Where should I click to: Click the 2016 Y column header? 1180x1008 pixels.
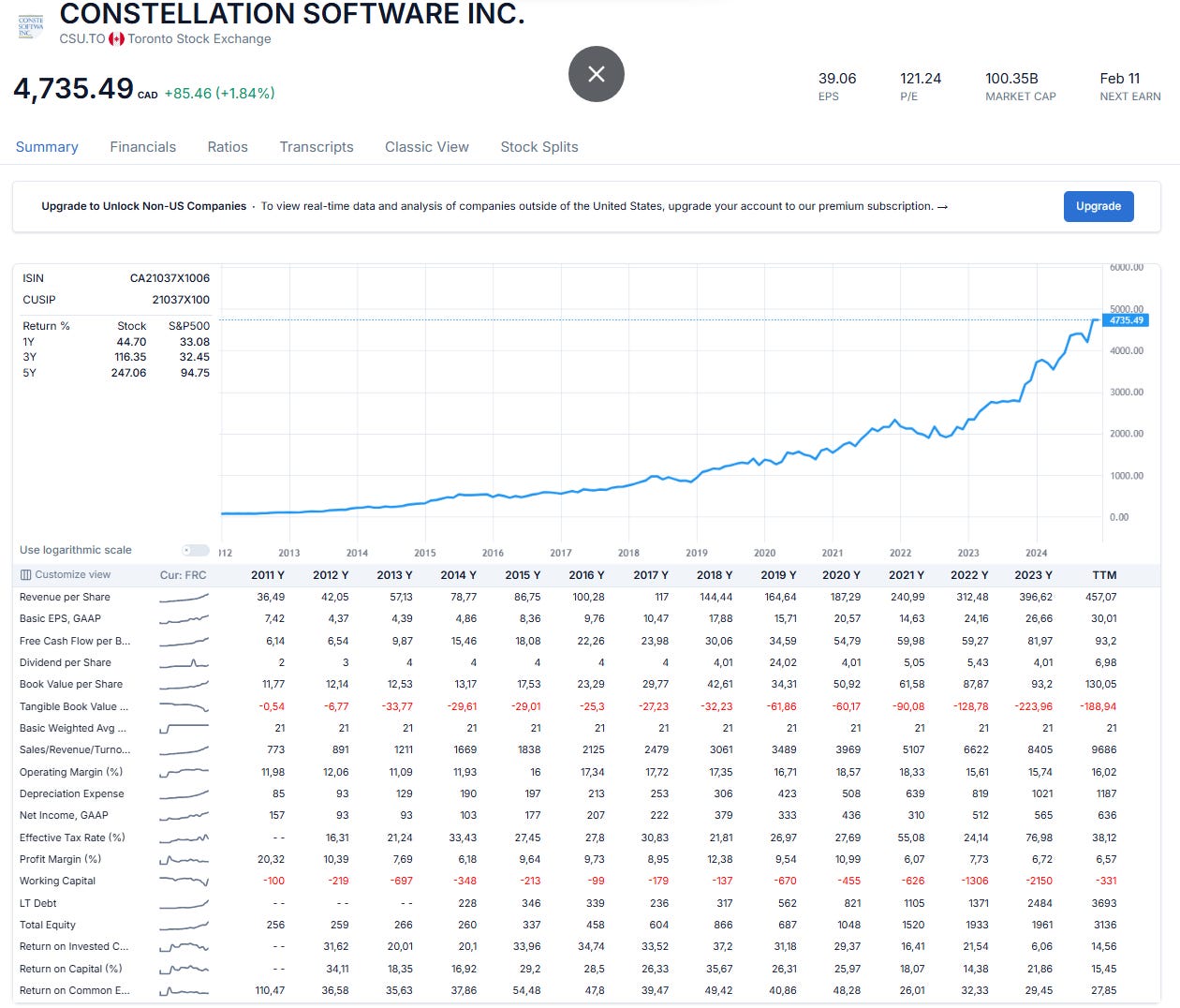[586, 575]
